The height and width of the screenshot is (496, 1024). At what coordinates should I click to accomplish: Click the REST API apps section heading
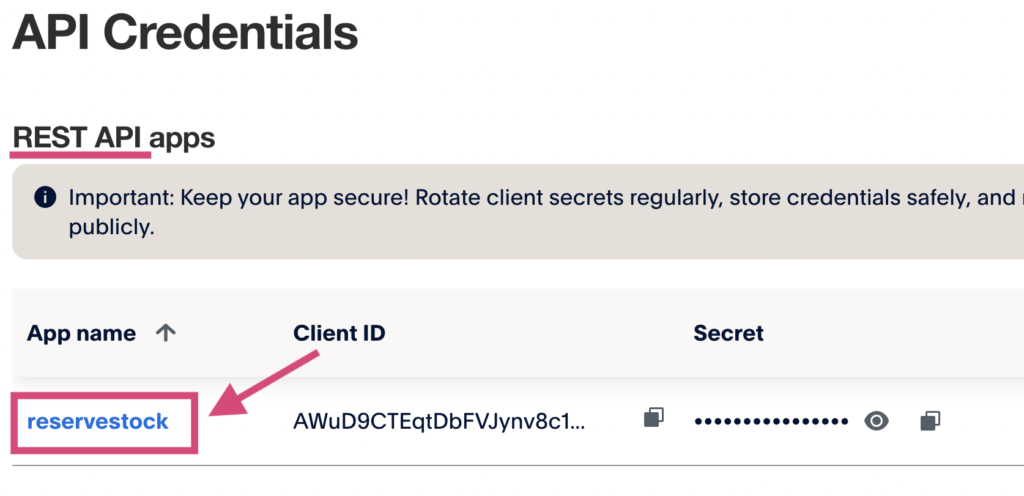[x=113, y=137]
